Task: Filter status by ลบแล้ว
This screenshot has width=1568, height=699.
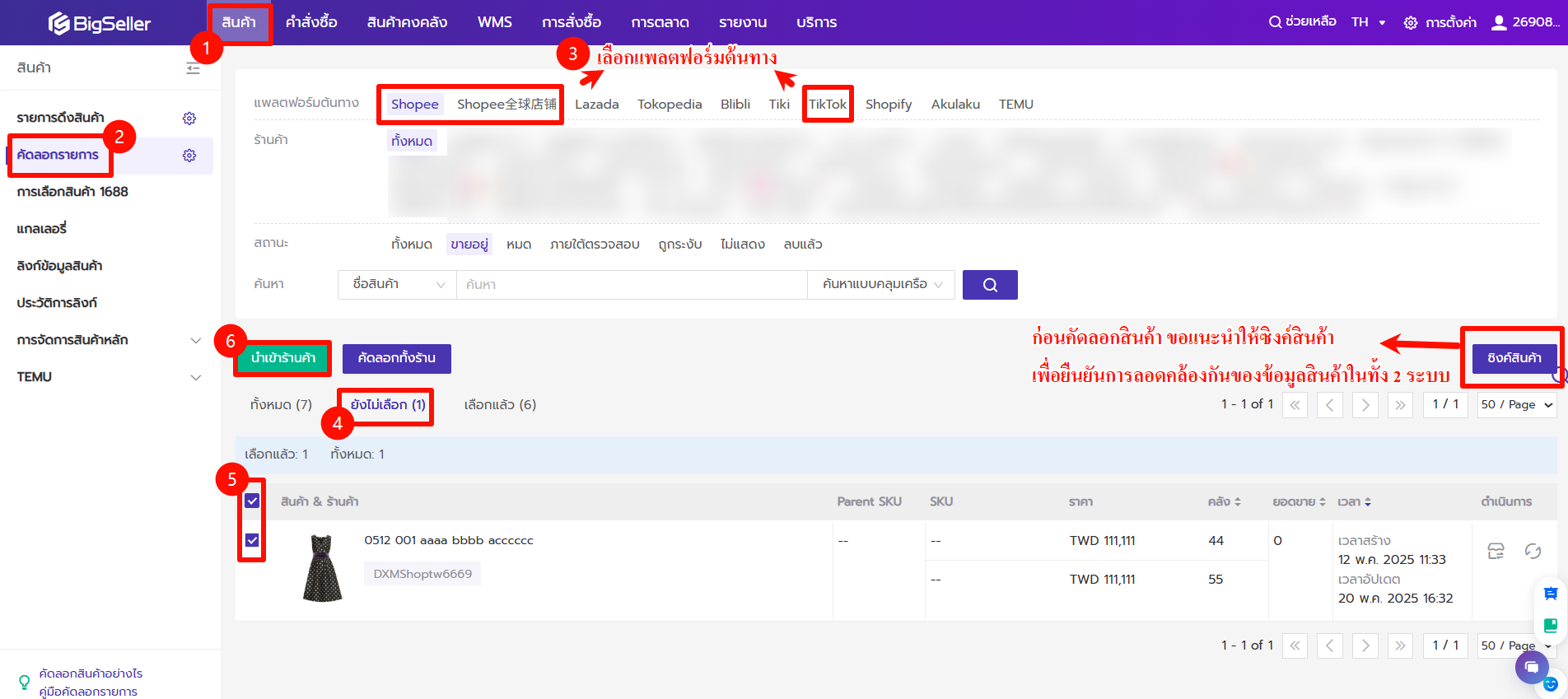Action: coord(803,245)
